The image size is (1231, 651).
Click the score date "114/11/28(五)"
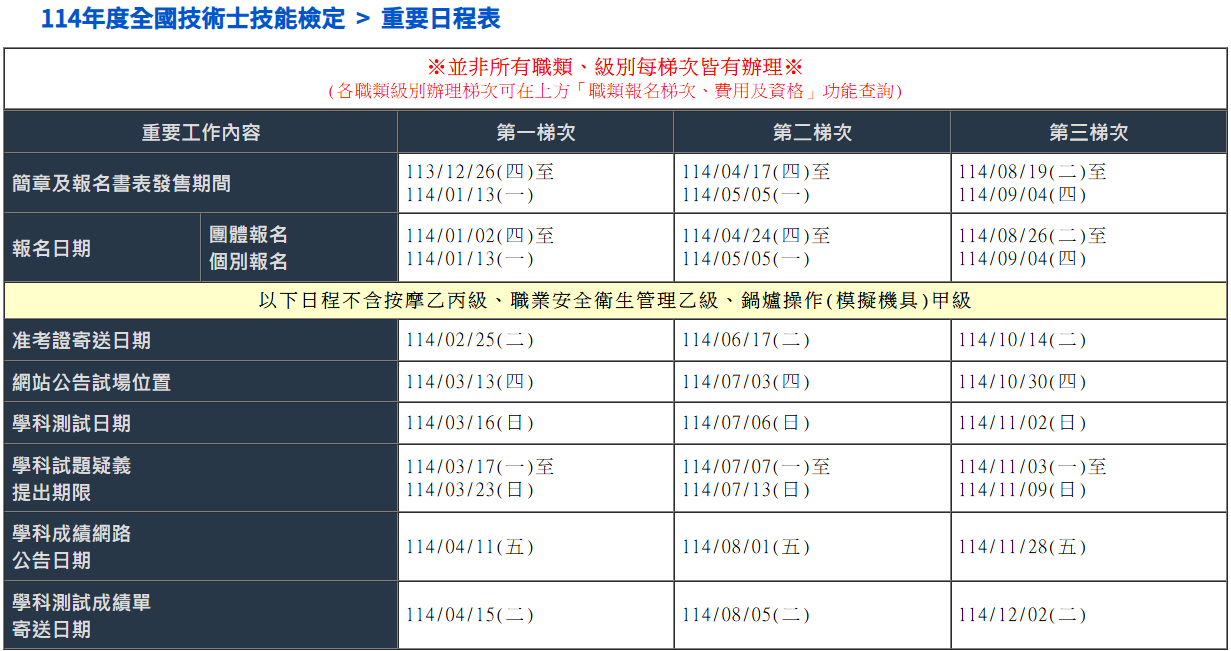[1022, 547]
